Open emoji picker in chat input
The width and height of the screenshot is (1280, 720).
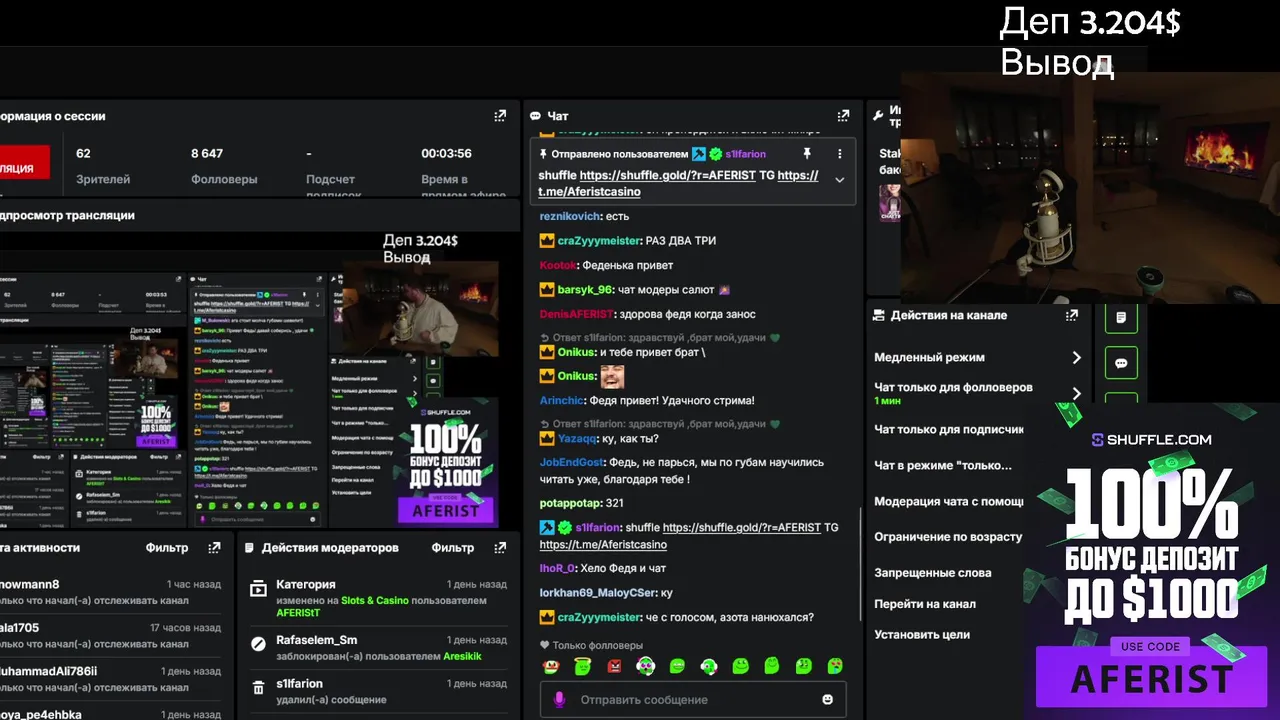(x=827, y=700)
